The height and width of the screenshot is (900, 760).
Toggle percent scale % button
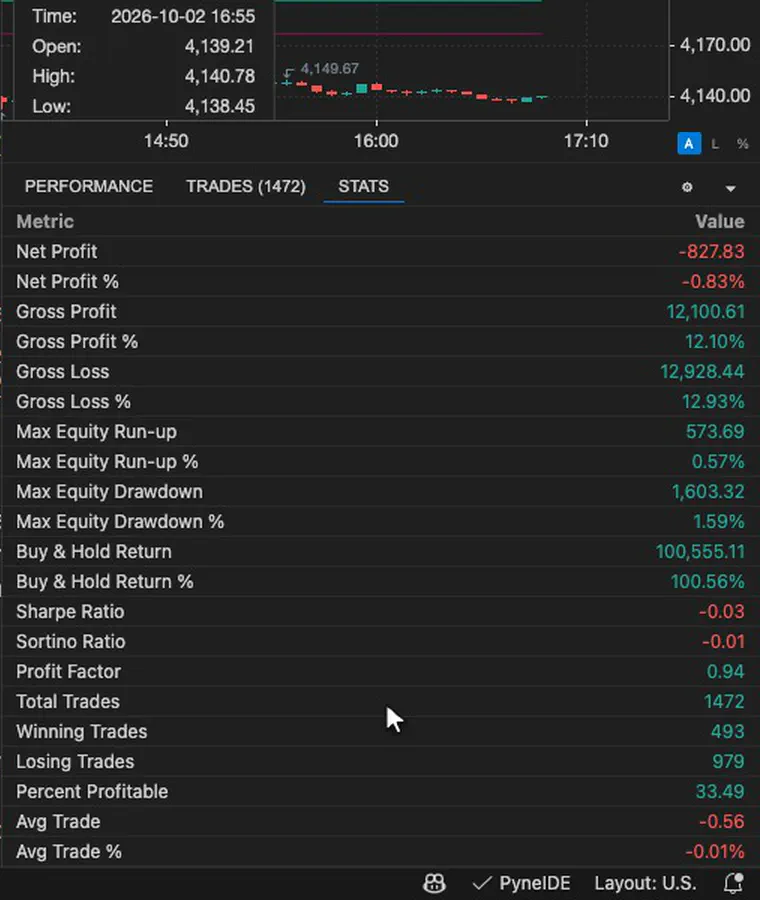click(x=743, y=144)
